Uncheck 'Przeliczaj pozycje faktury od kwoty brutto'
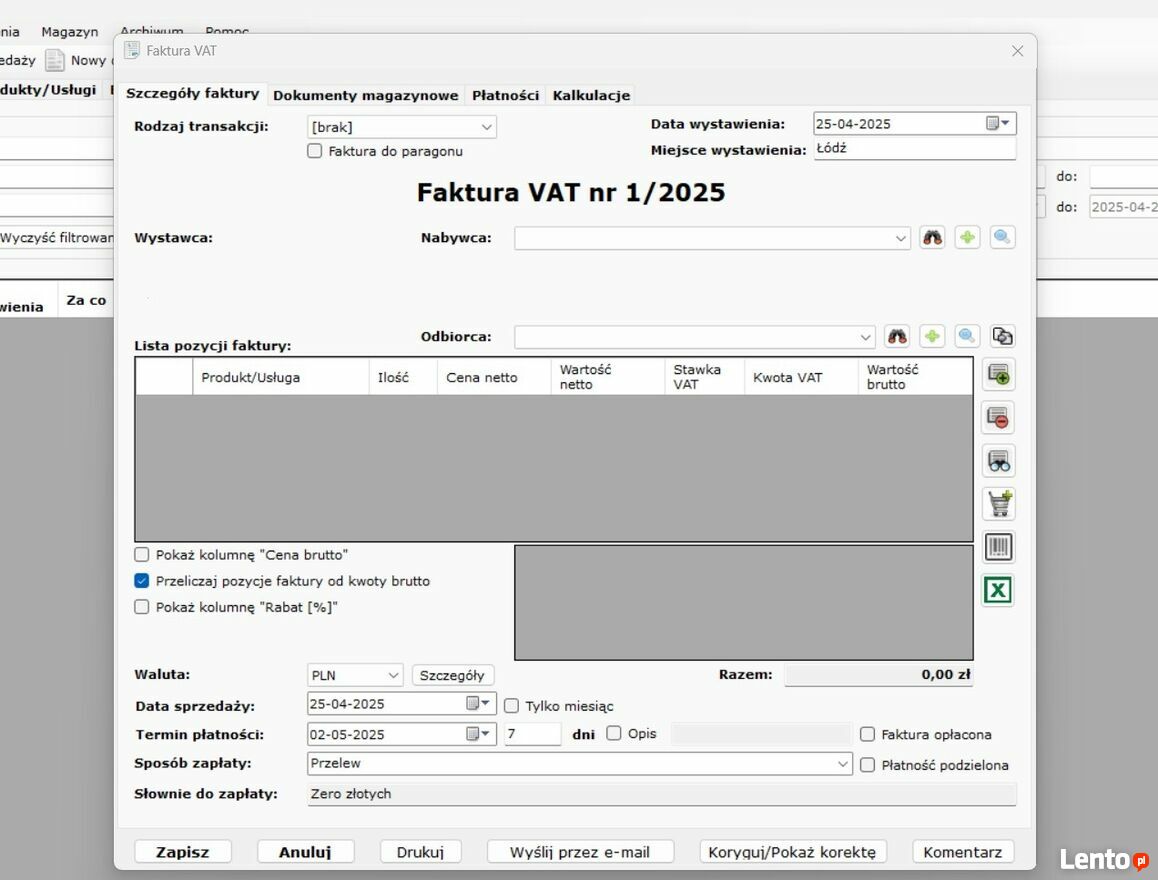 (x=142, y=581)
